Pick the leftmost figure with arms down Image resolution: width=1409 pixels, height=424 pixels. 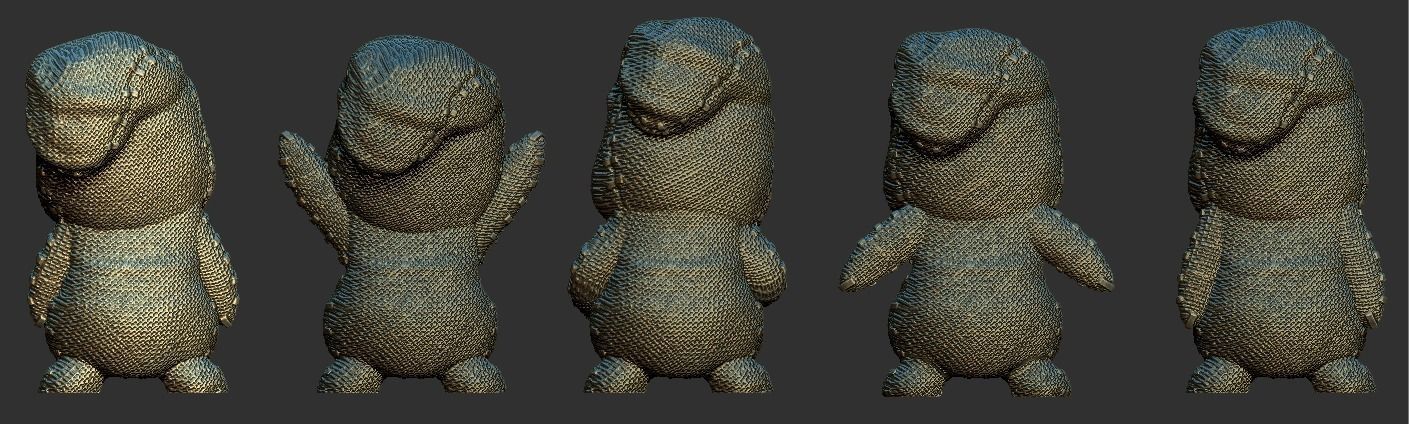pyautogui.click(x=134, y=213)
